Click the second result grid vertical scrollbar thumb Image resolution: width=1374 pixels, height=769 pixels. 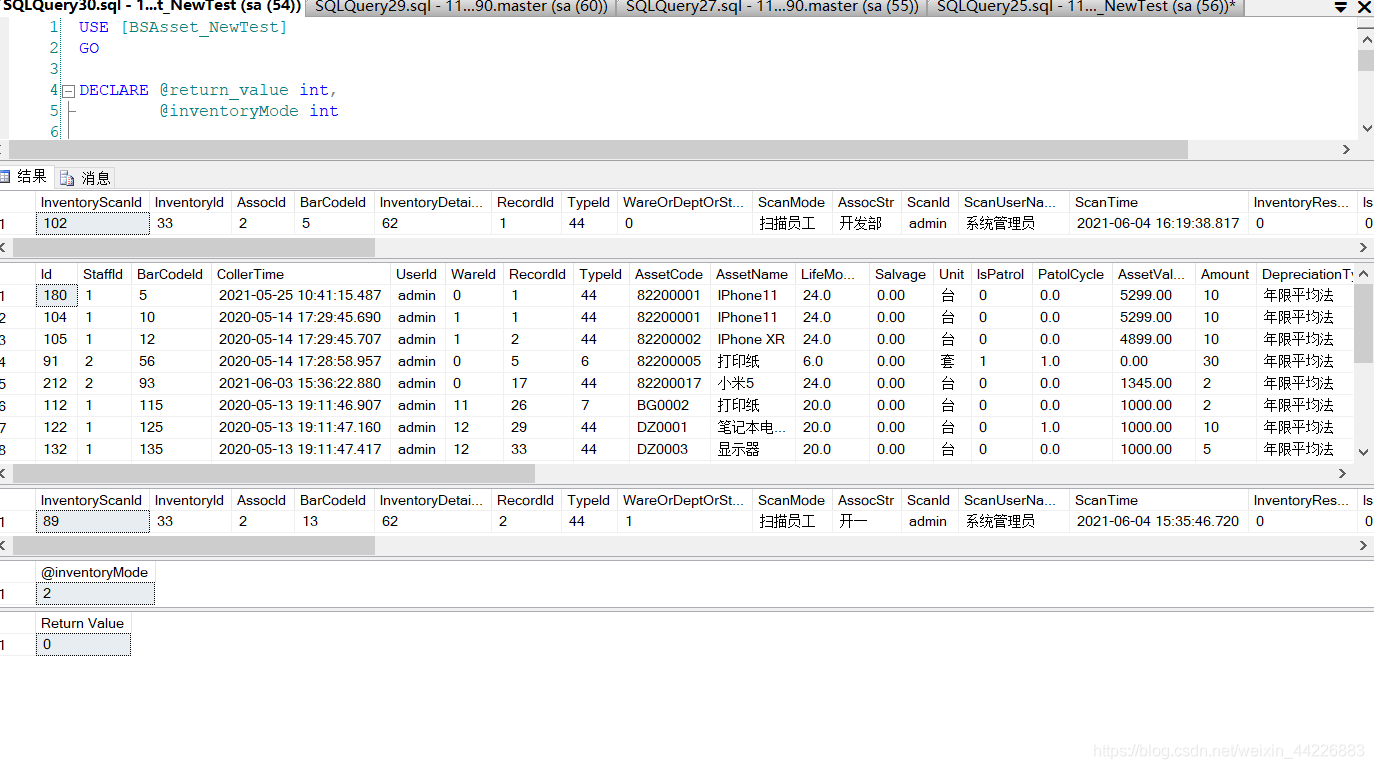click(1364, 323)
